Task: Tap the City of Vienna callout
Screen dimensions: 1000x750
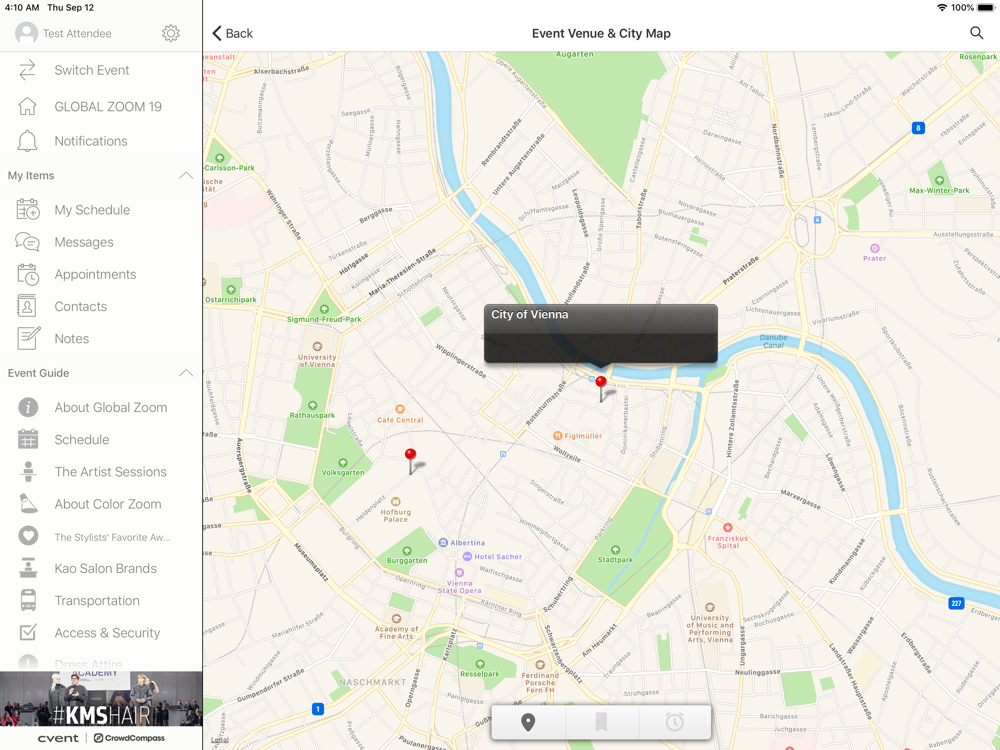Action: pos(601,334)
